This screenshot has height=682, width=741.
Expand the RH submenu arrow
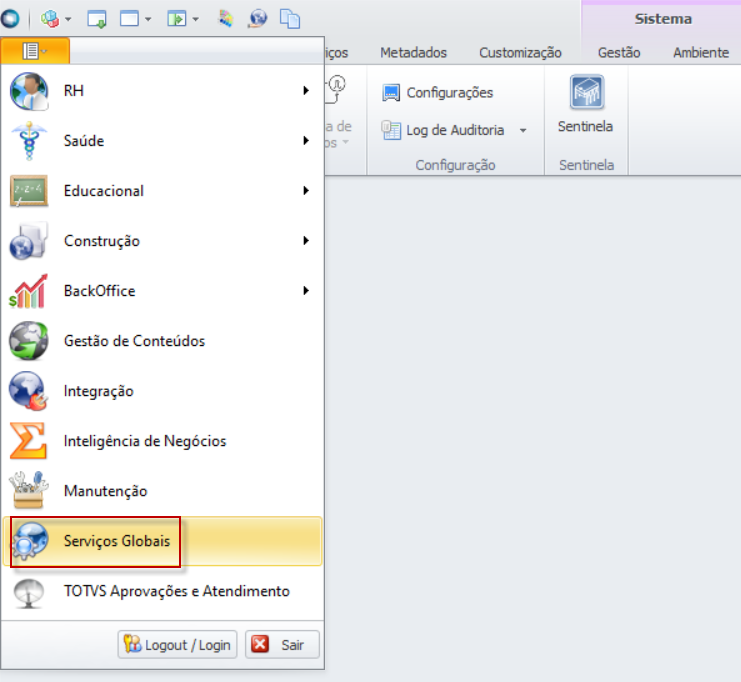[306, 90]
